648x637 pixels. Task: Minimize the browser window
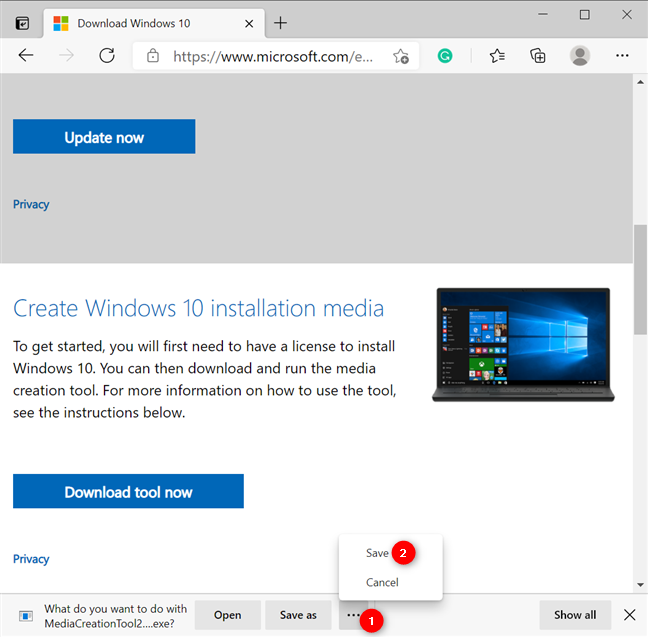[x=543, y=15]
